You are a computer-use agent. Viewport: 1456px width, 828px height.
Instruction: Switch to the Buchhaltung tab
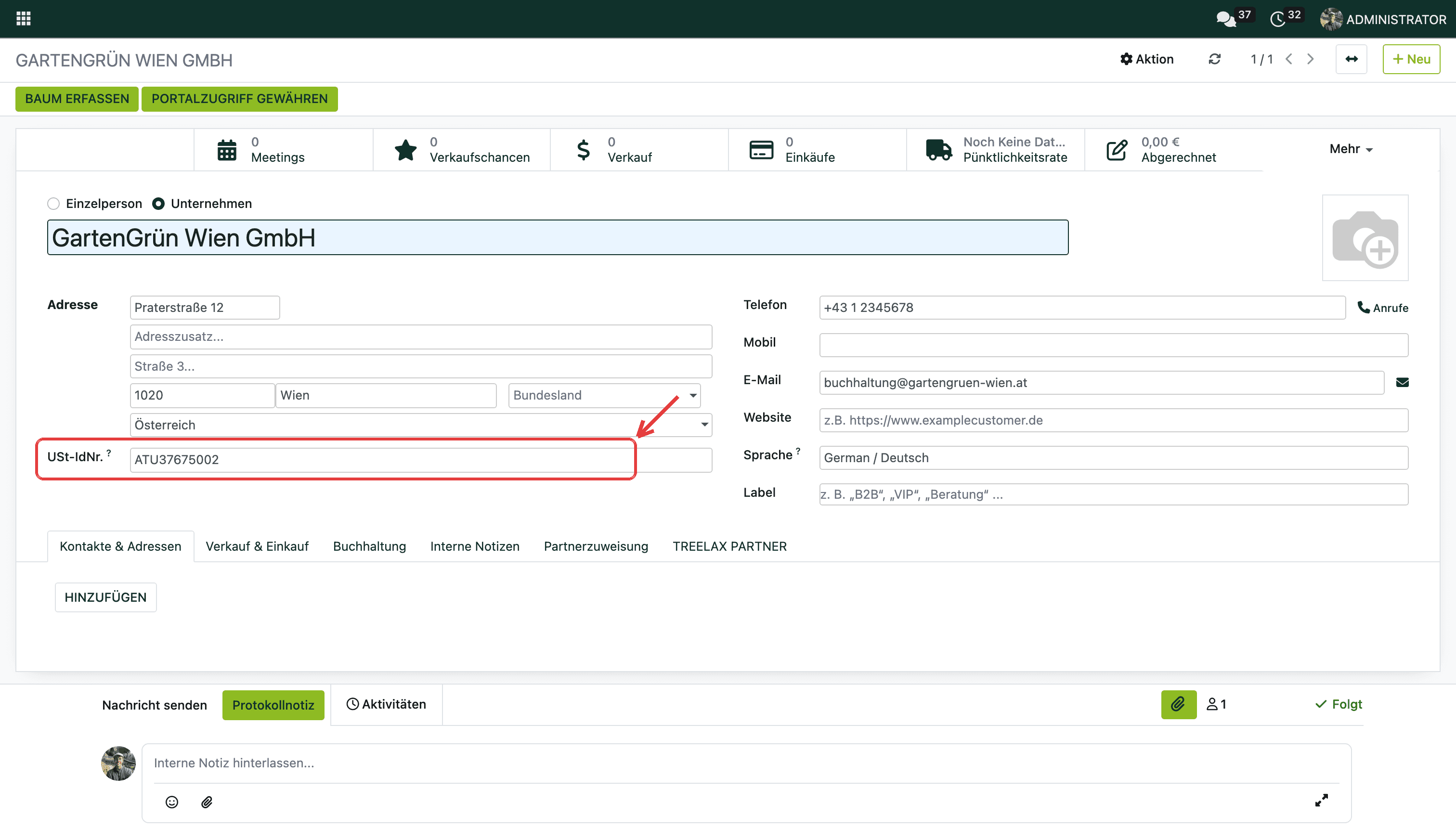(x=370, y=546)
